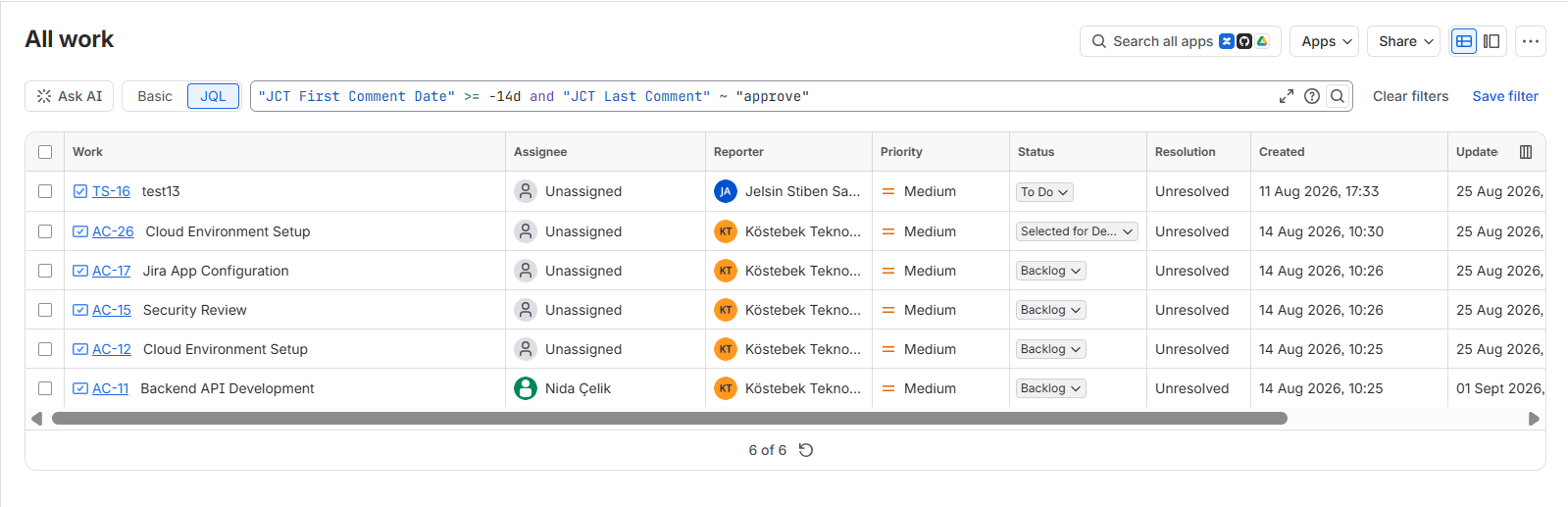Click the unassigned avatar in the AC-15 row

pos(526,310)
